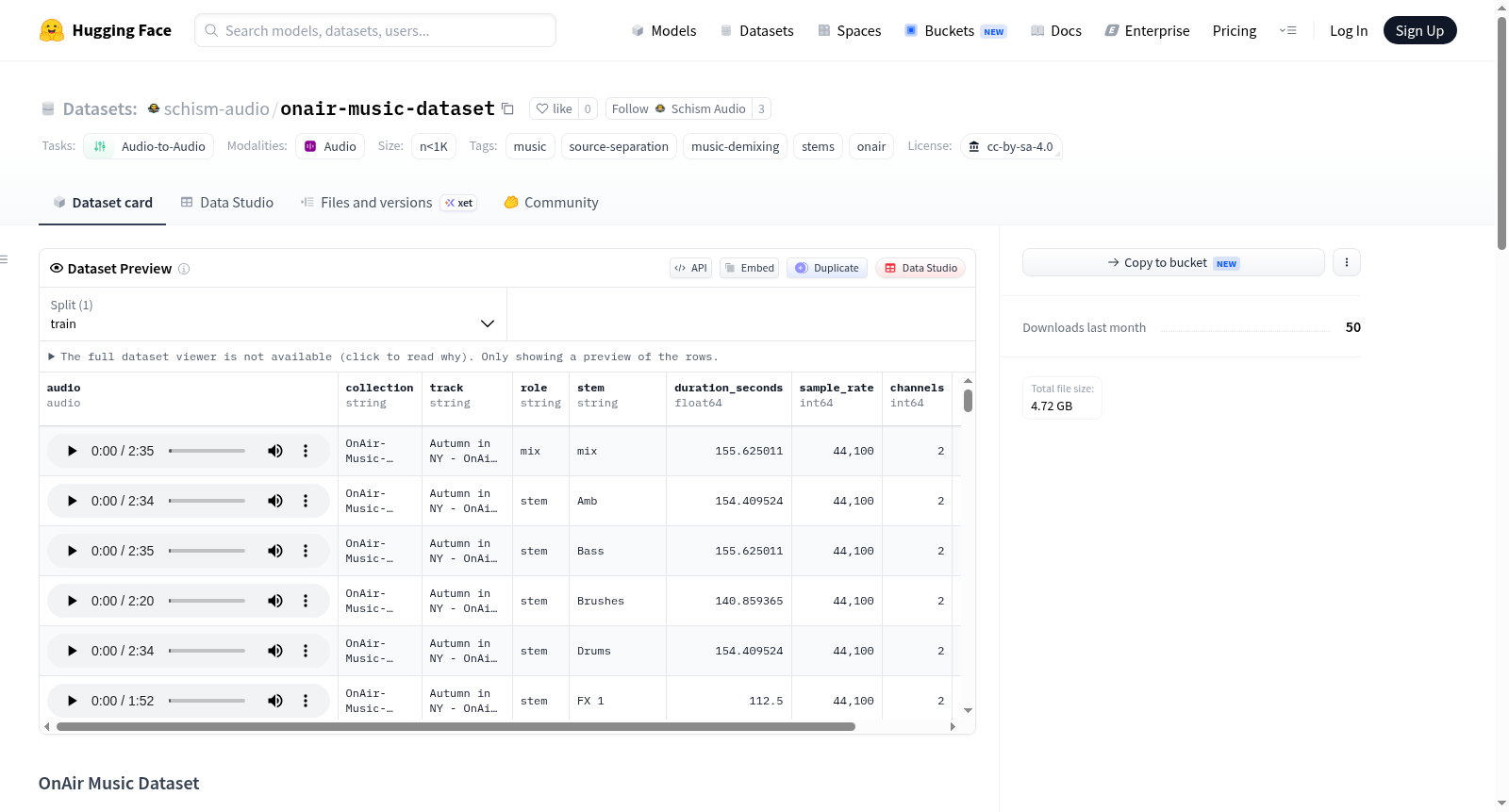Viewport: 1509px width, 812px height.
Task: Click the Embed button
Action: 749,268
